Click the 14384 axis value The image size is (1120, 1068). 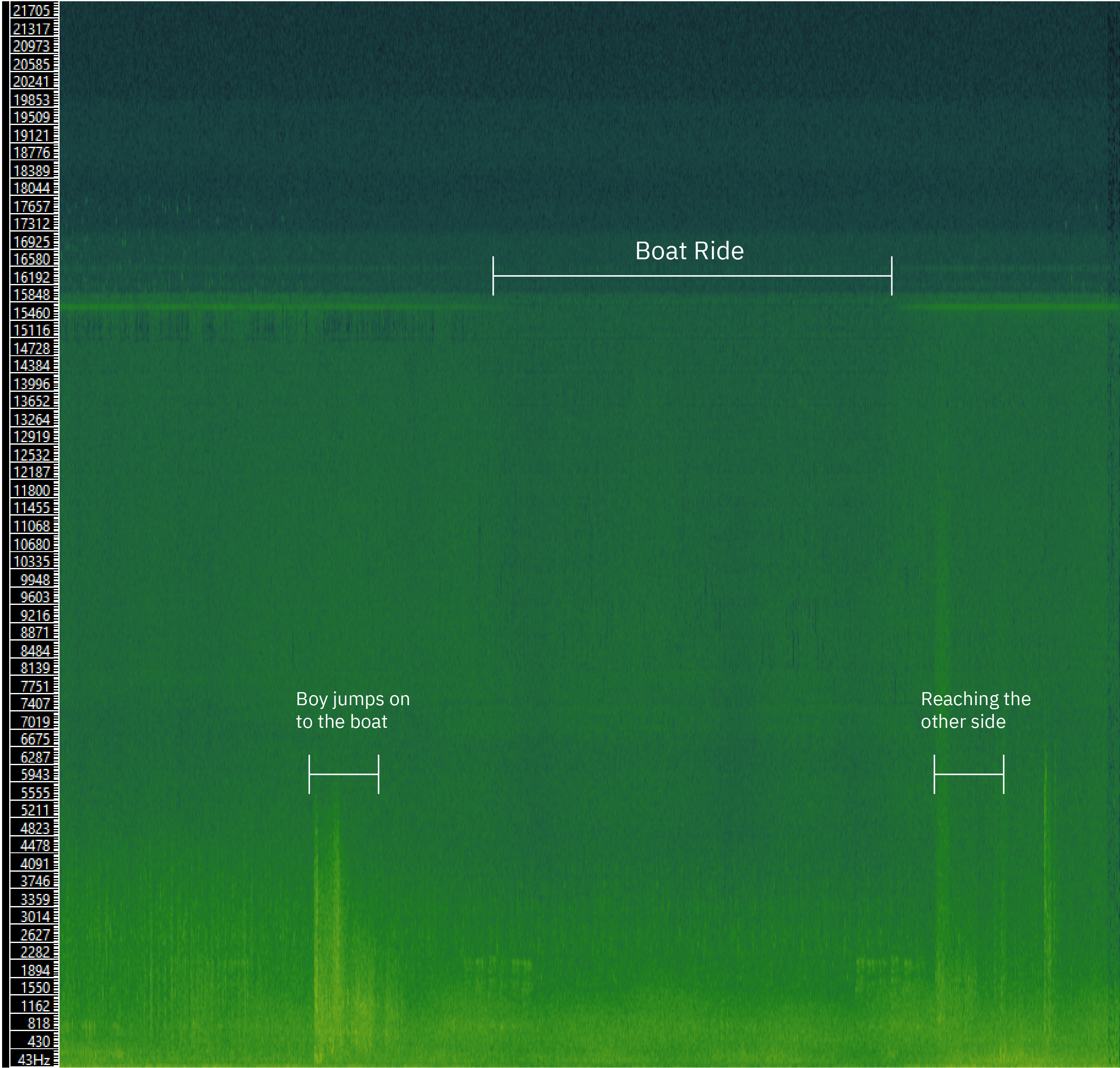[32, 365]
